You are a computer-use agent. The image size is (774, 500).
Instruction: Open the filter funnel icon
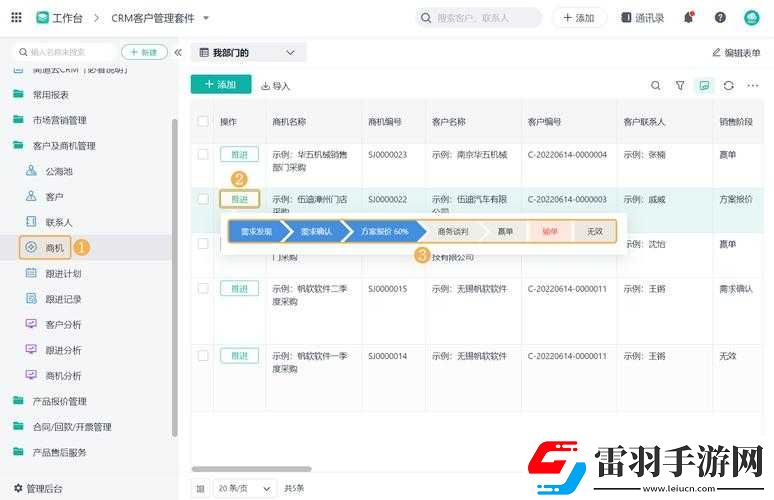point(680,86)
